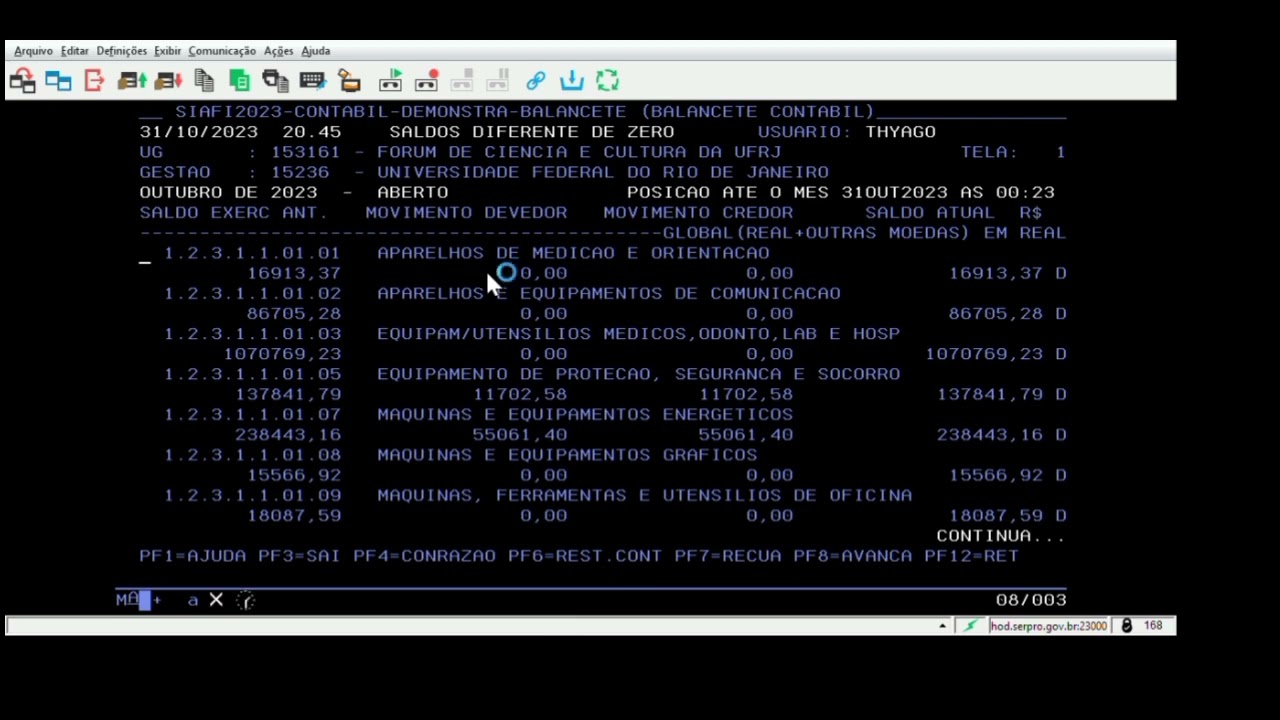This screenshot has width=1280, height=720.
Task: Click PF8=AVANCA in the terminal footer
Action: (x=853, y=556)
